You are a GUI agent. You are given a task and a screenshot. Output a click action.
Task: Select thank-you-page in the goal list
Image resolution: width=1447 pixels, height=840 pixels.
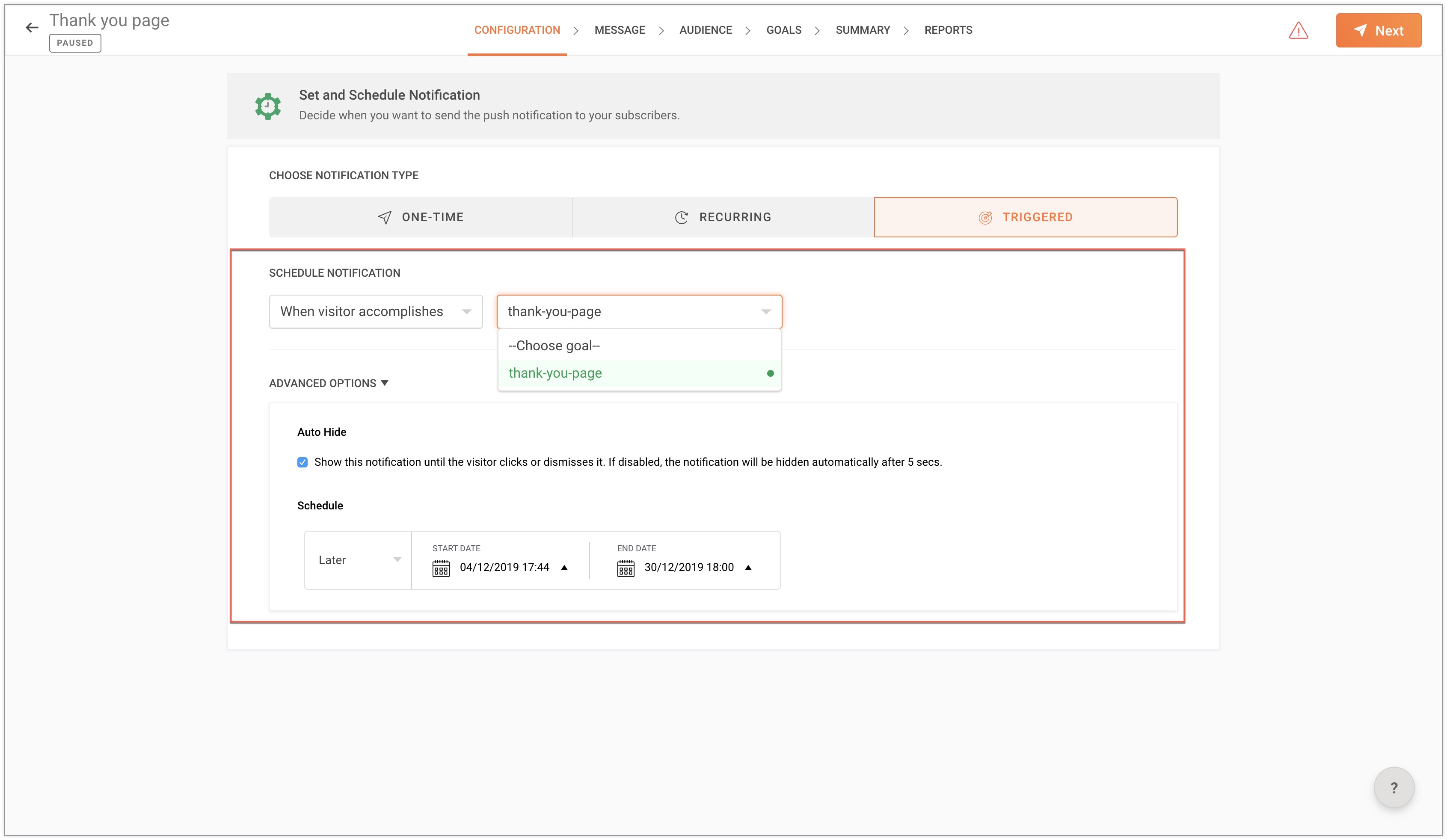tap(554, 373)
